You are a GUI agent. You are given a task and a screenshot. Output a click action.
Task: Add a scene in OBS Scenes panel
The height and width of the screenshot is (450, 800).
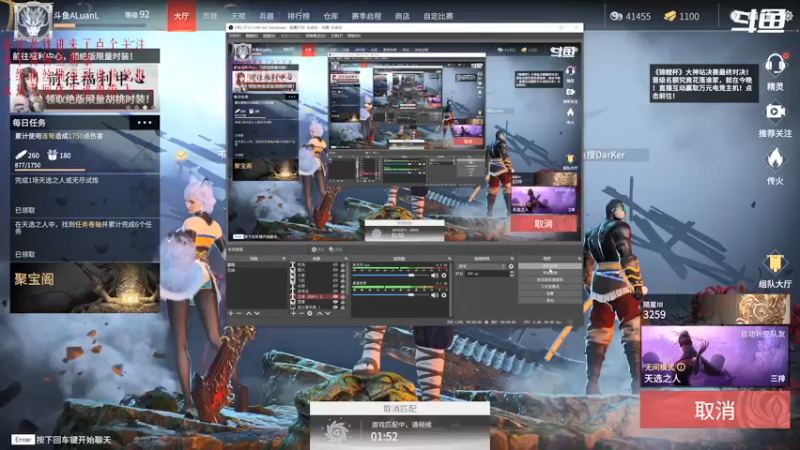pyautogui.click(x=231, y=313)
